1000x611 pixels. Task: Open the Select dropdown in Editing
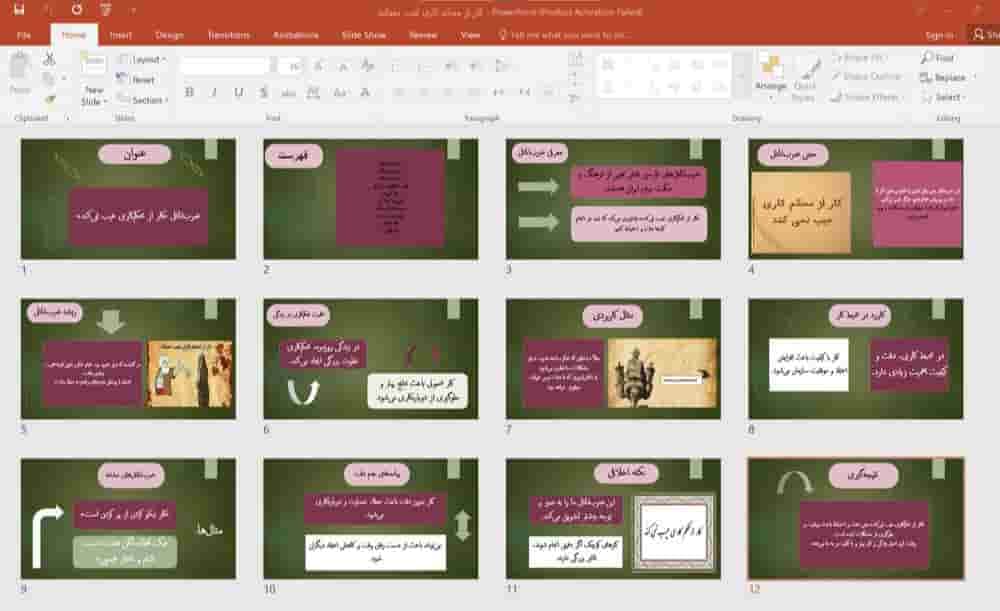click(x=943, y=97)
